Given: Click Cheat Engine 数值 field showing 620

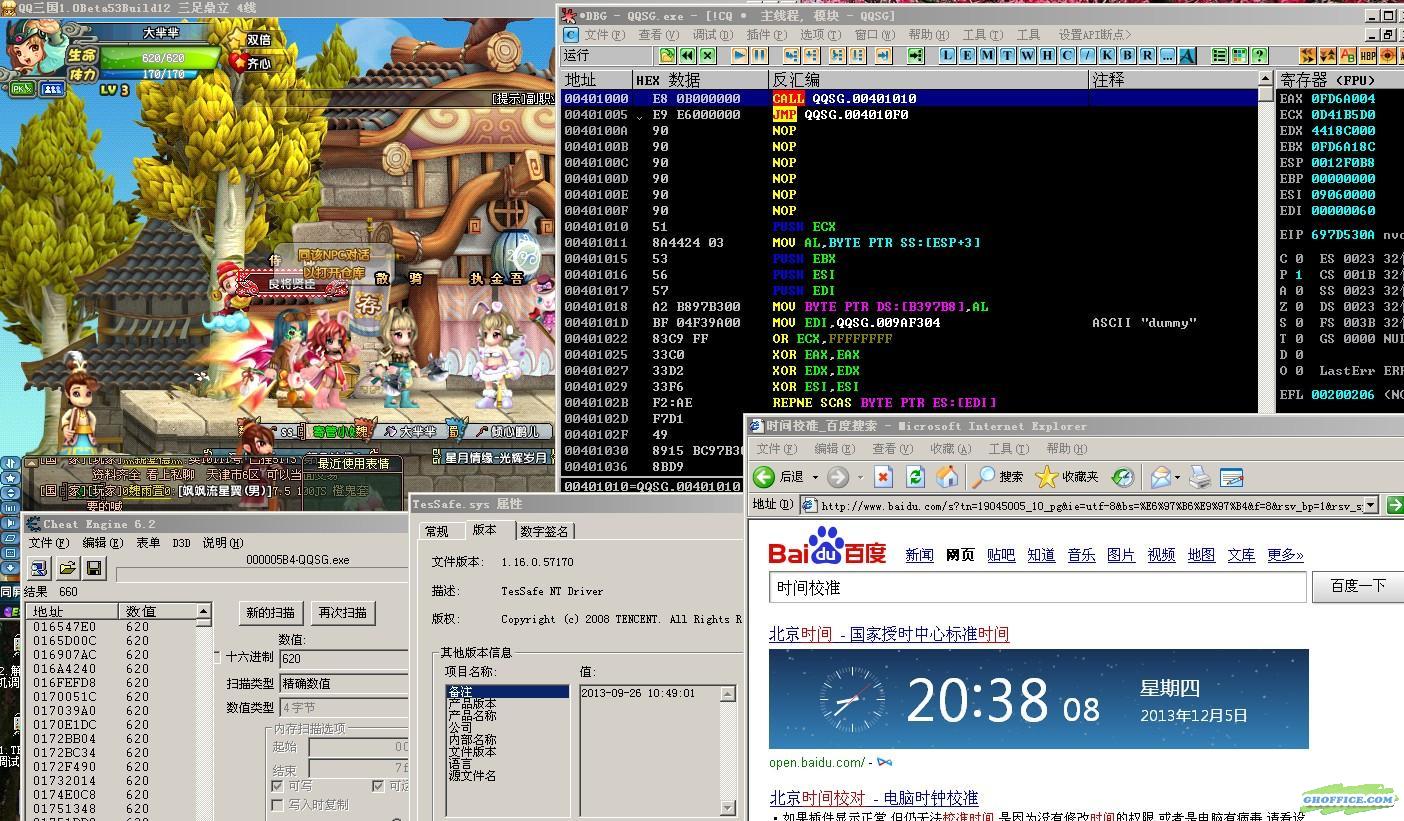Looking at the screenshot, I should pos(343,658).
